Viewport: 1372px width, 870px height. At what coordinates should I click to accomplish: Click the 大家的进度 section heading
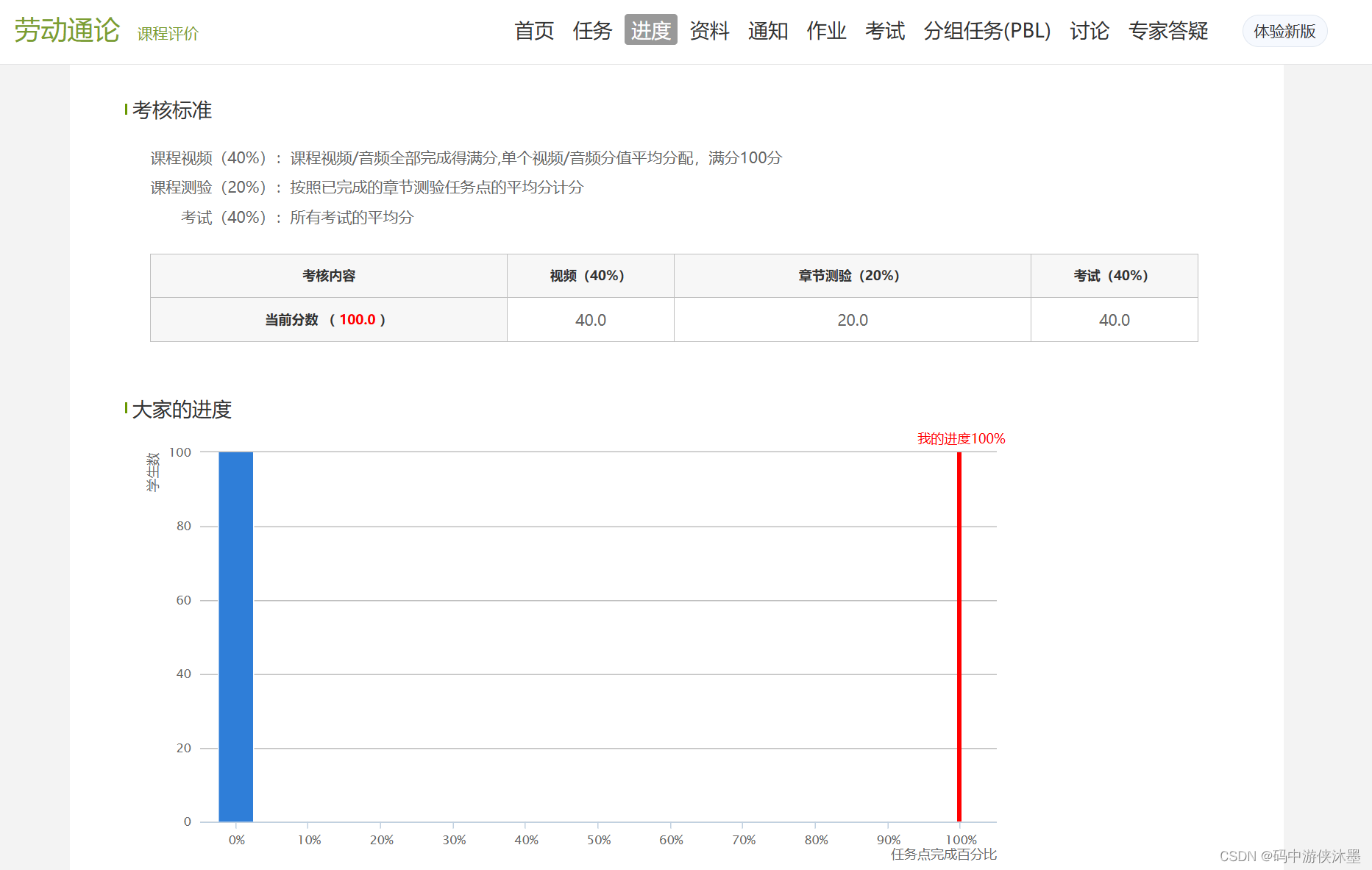pyautogui.click(x=182, y=410)
